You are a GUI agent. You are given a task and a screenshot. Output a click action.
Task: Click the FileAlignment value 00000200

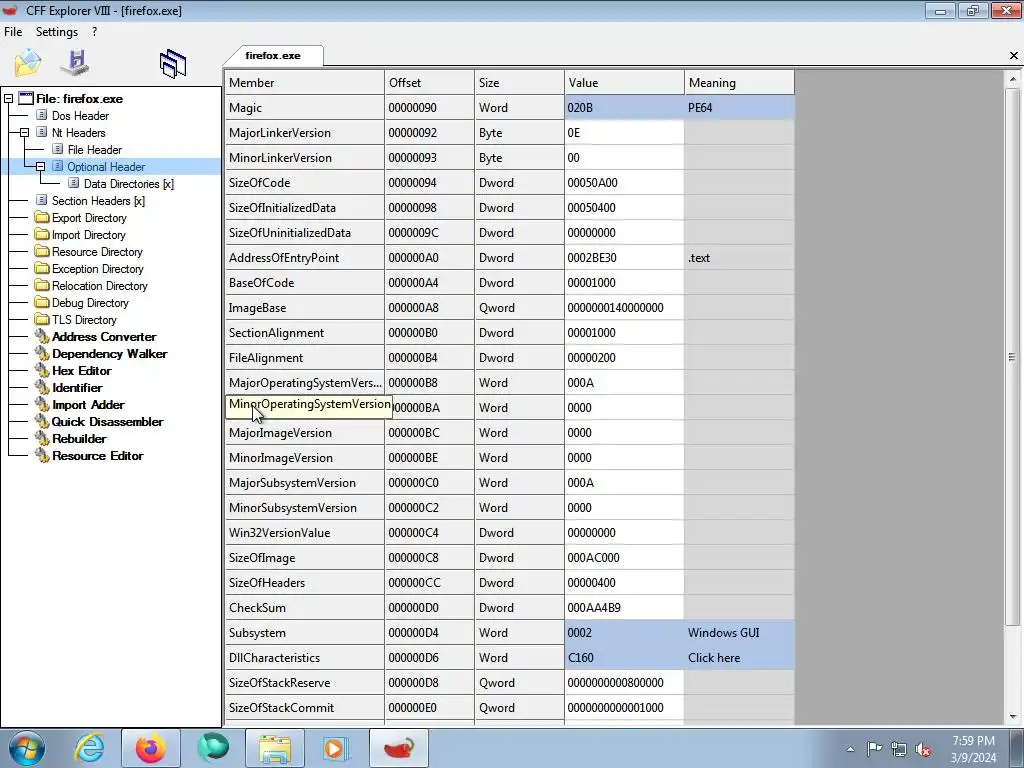tap(624, 358)
